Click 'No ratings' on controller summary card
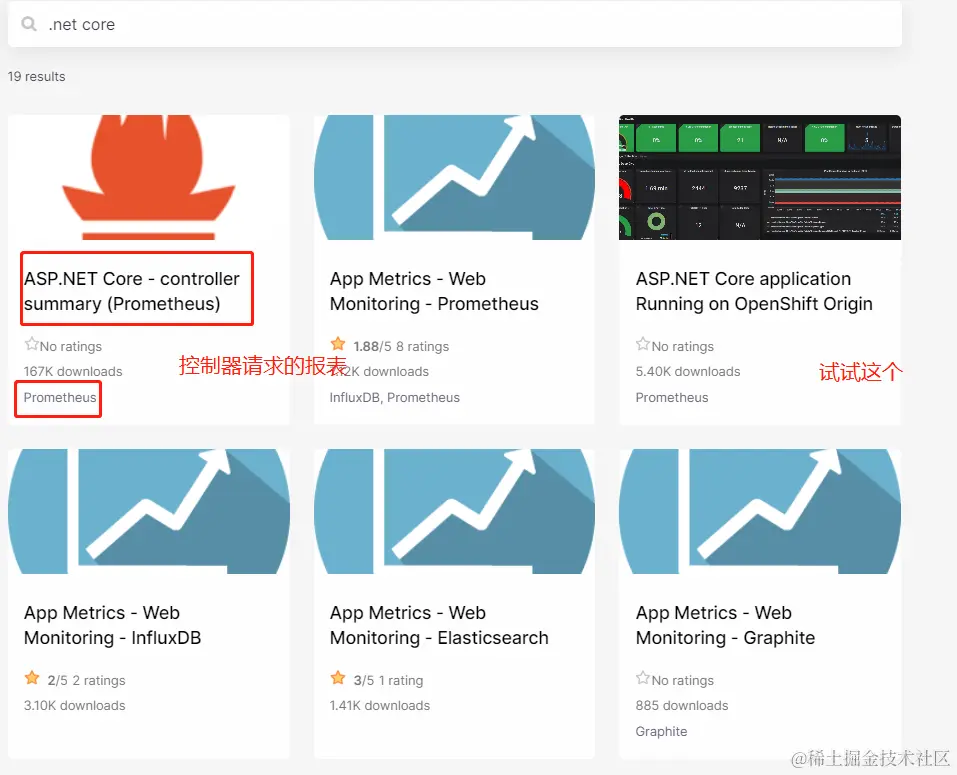Screen dimensions: 957x775 click(71, 347)
